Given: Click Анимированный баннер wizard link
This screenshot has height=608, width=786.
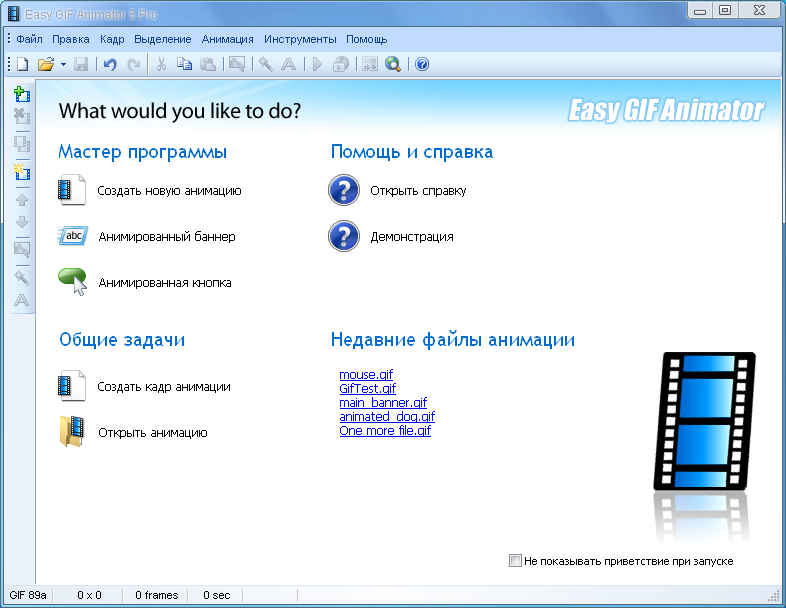Looking at the screenshot, I should tap(167, 237).
